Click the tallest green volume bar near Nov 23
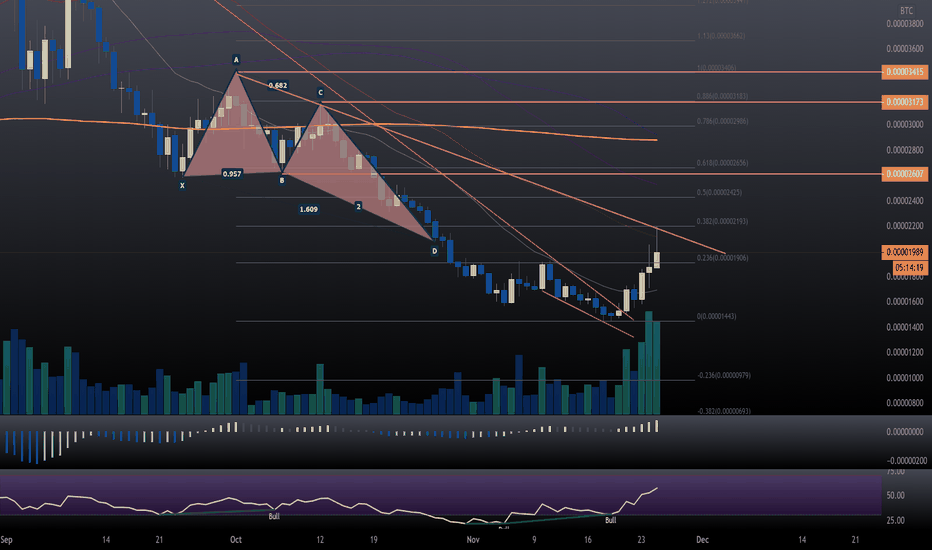Image resolution: width=932 pixels, height=550 pixels. (648, 363)
